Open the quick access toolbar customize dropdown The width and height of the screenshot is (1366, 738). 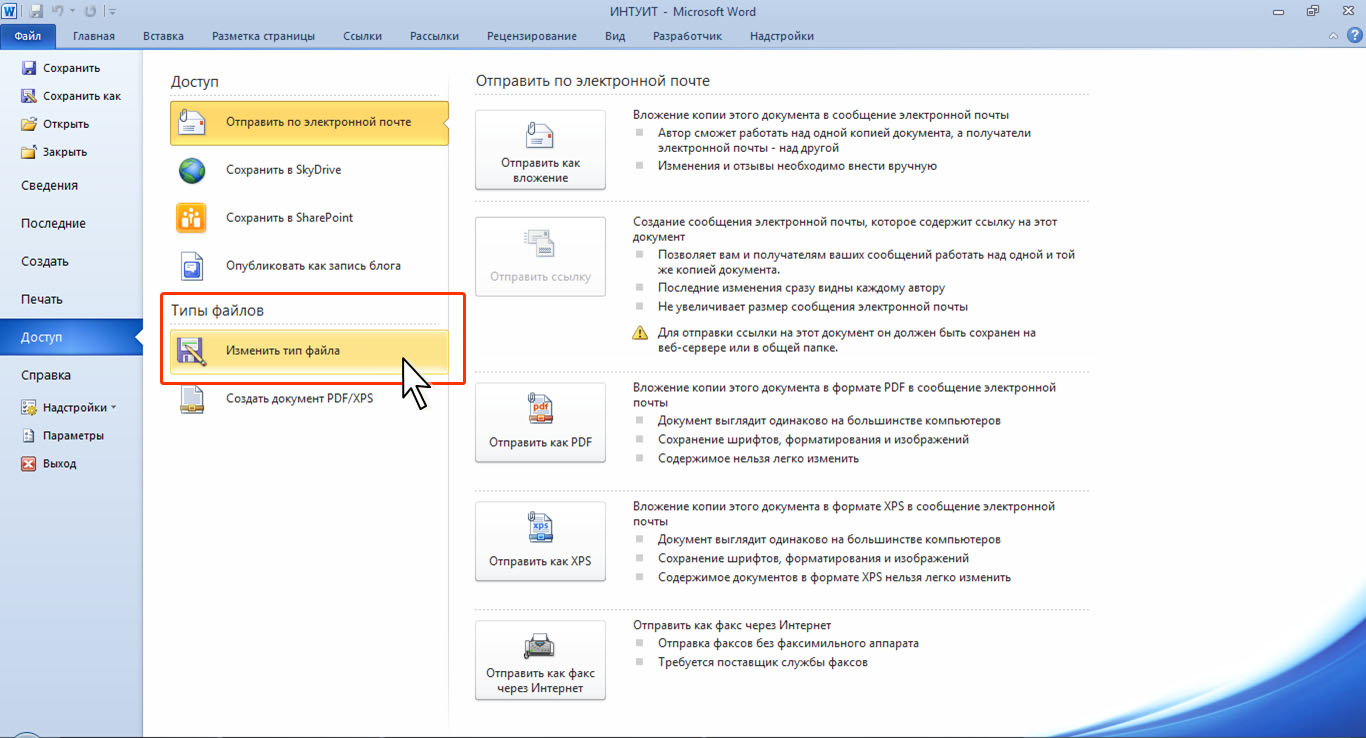pyautogui.click(x=111, y=12)
